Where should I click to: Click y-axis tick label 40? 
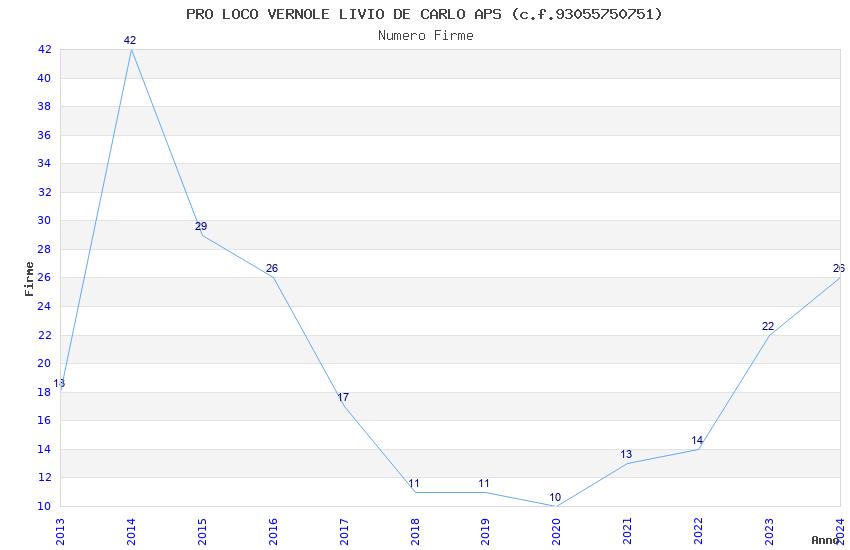[x=44, y=78]
